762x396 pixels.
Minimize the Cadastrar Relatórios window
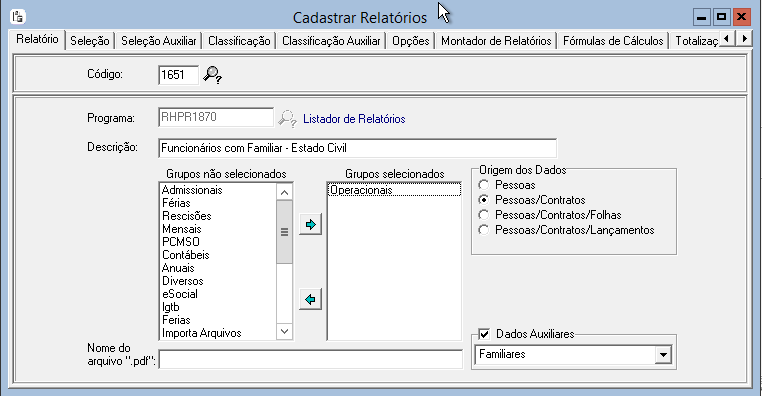tap(701, 17)
